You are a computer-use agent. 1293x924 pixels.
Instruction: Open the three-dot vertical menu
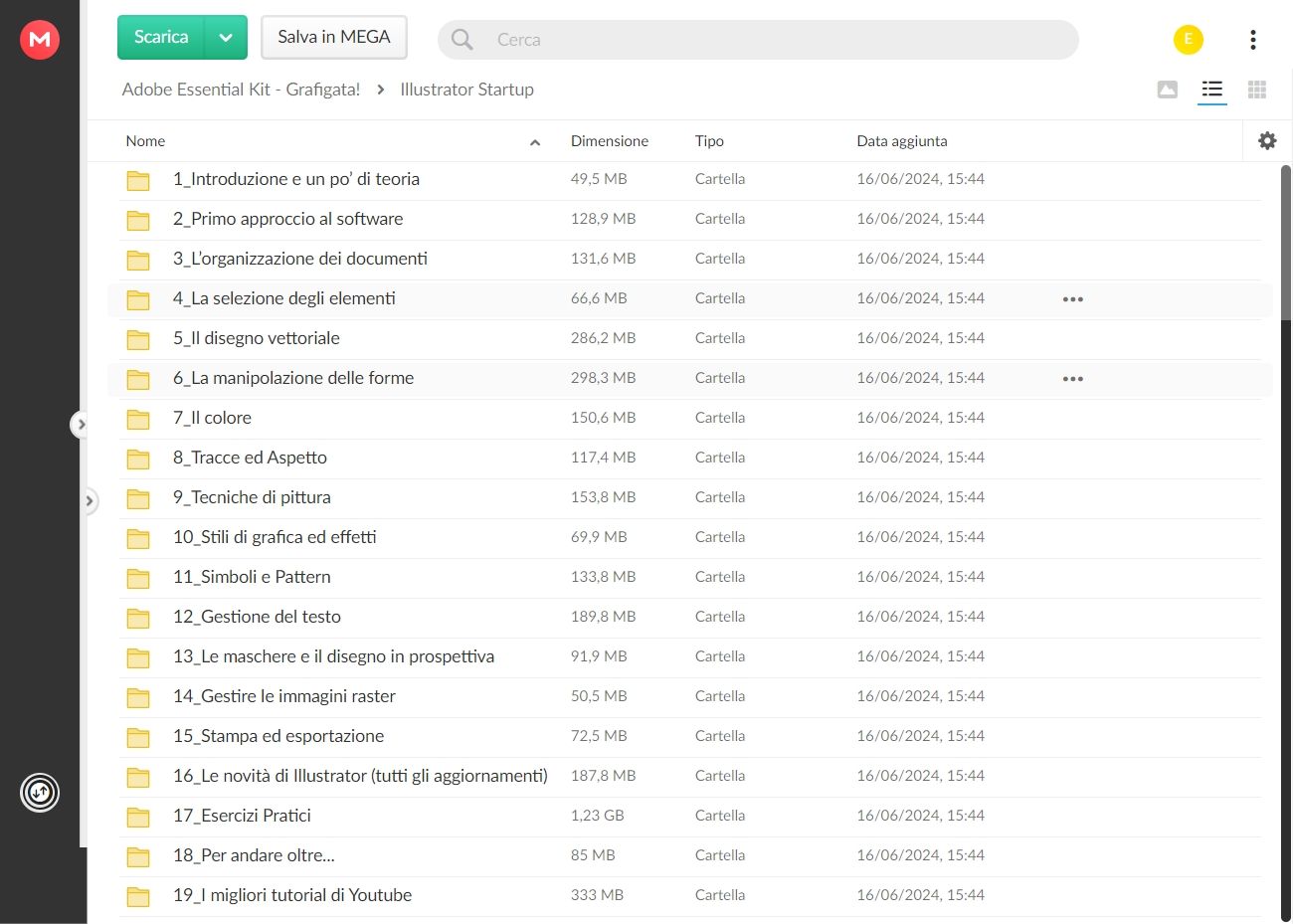1253,40
